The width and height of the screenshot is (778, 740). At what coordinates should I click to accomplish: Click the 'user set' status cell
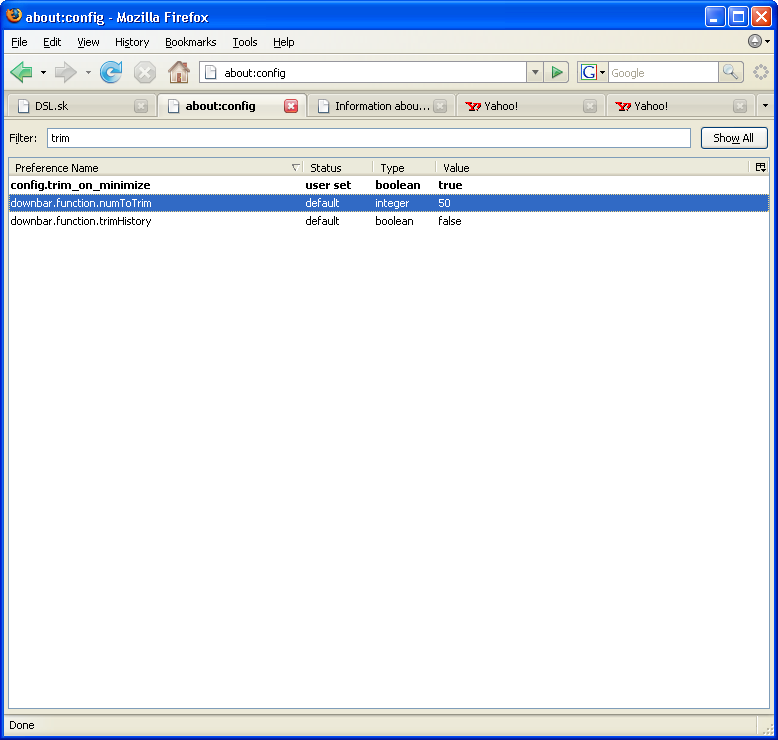pos(328,185)
